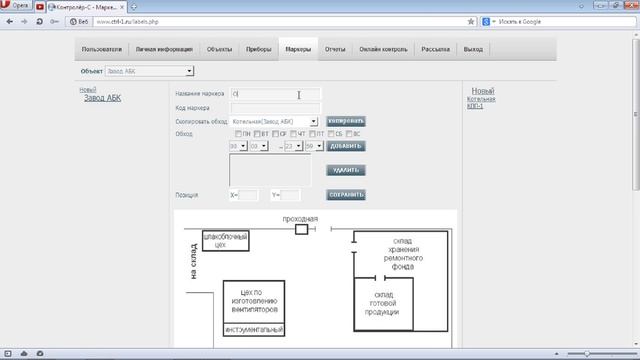Open the Онлайн контроль menu tab
This screenshot has height=360, width=640.
[x=383, y=49]
